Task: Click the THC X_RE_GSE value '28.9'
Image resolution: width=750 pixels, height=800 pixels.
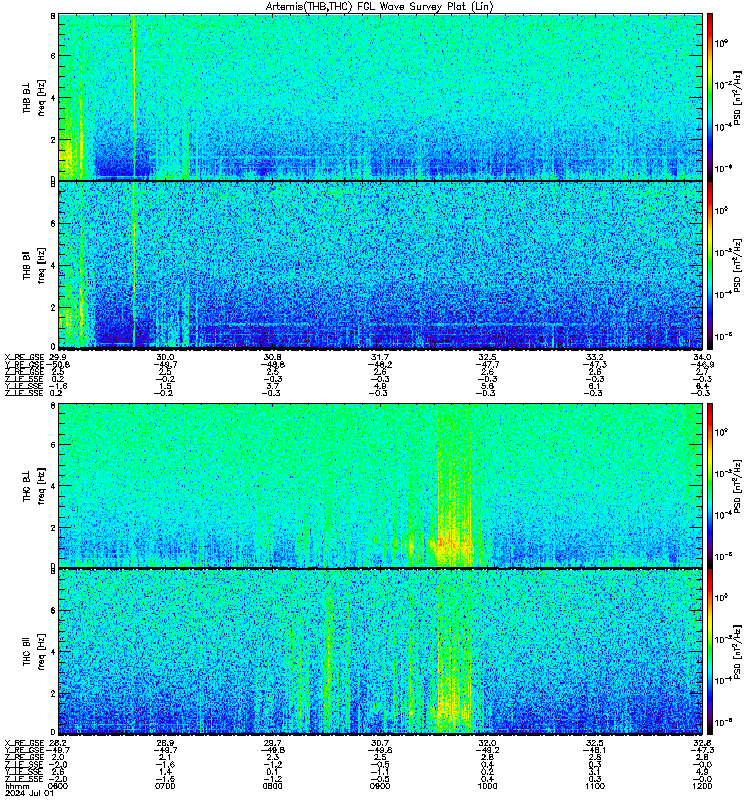Action: 165,743
